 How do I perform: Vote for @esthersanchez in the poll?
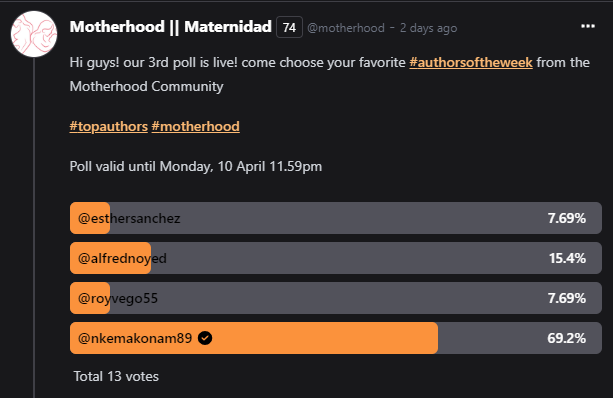click(336, 218)
